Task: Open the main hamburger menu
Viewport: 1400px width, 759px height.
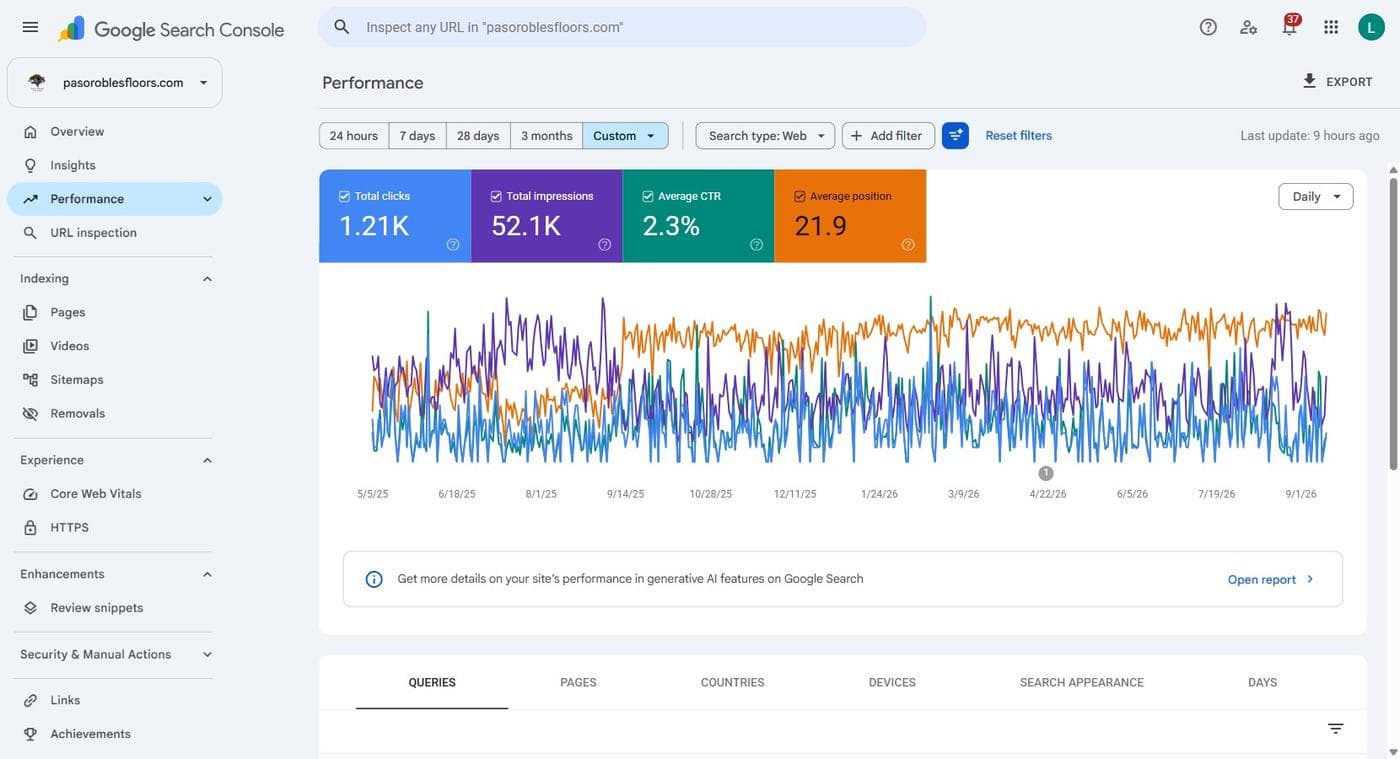Action: (30, 27)
